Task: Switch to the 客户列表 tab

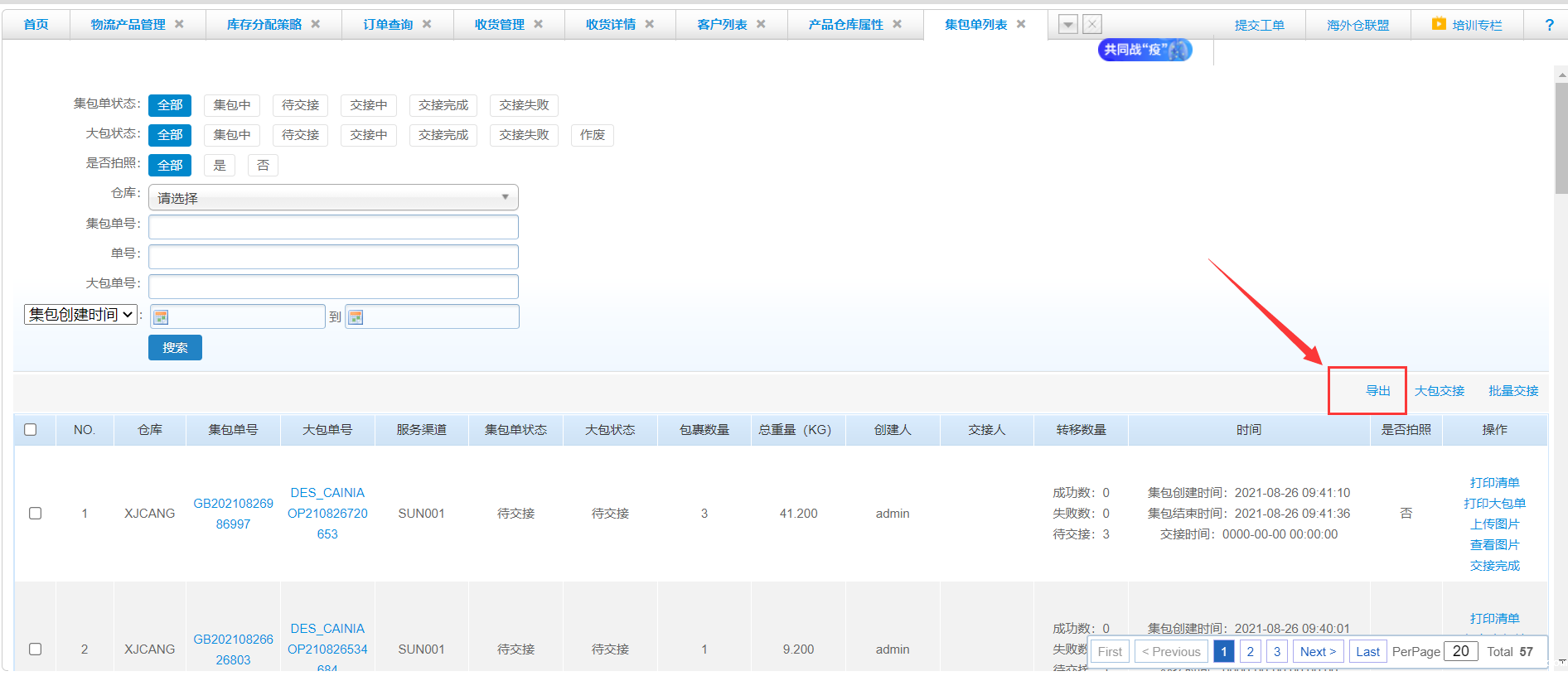Action: coord(721,25)
